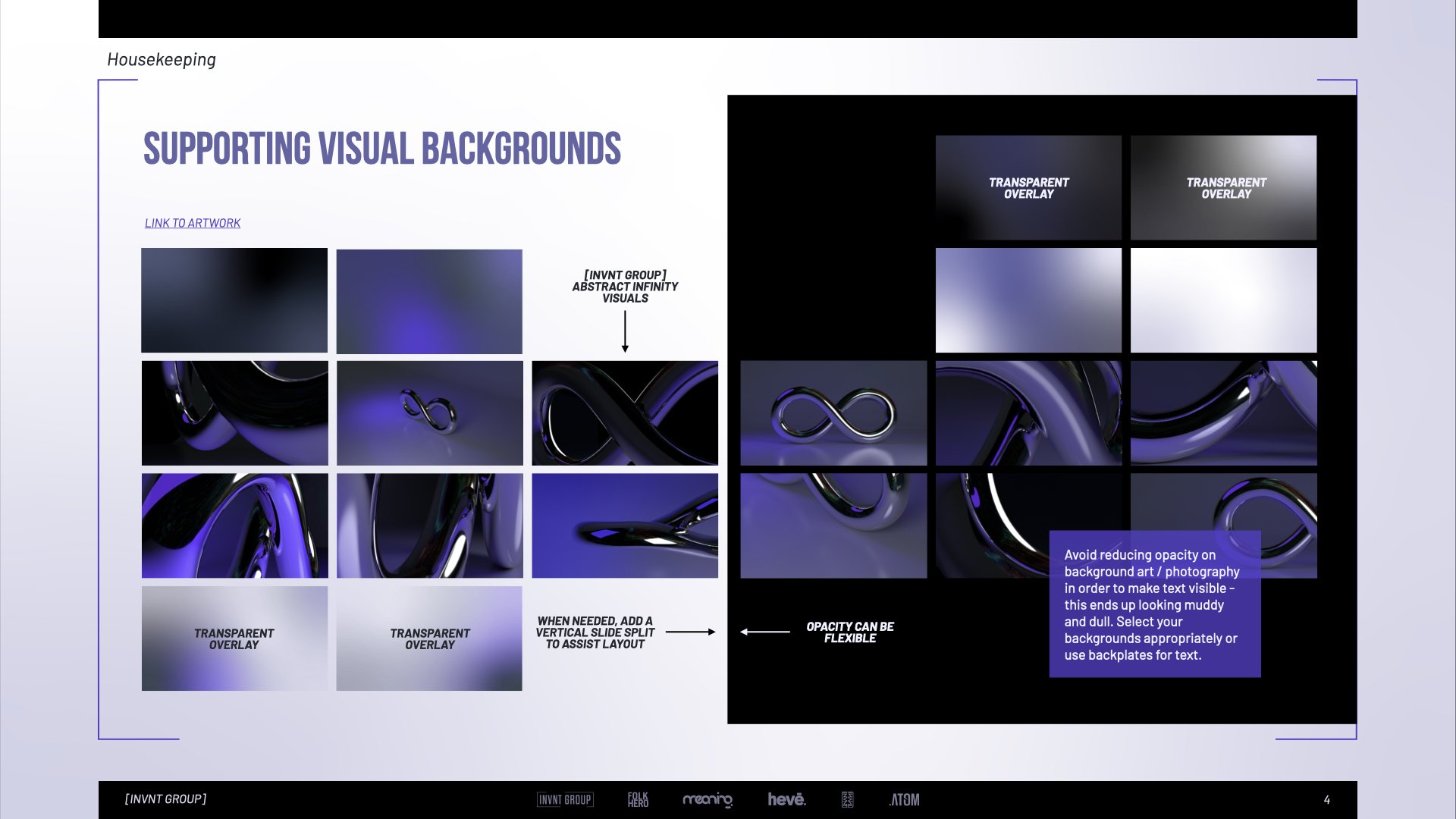
Task: Click the Transparent Overlay label on dark panel
Action: click(x=1028, y=187)
